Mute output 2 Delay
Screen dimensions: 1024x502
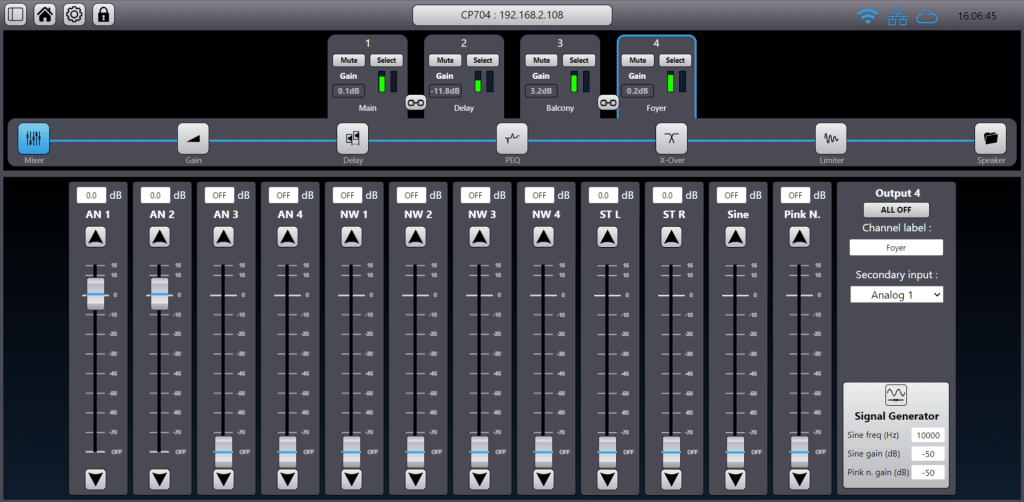(445, 60)
